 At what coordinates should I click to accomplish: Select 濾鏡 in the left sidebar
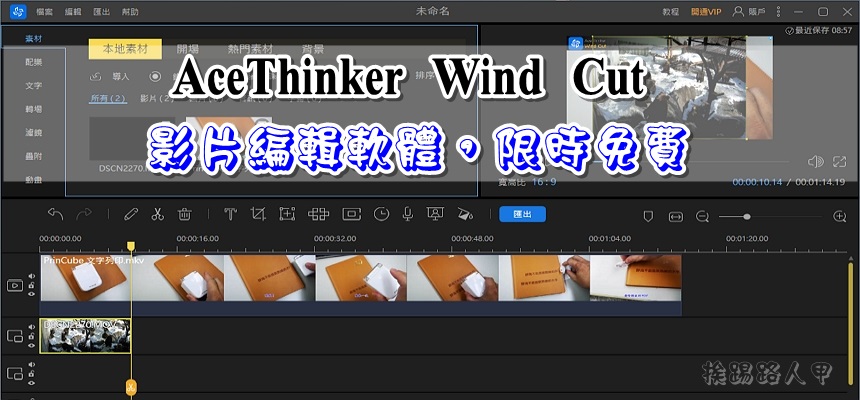click(33, 133)
